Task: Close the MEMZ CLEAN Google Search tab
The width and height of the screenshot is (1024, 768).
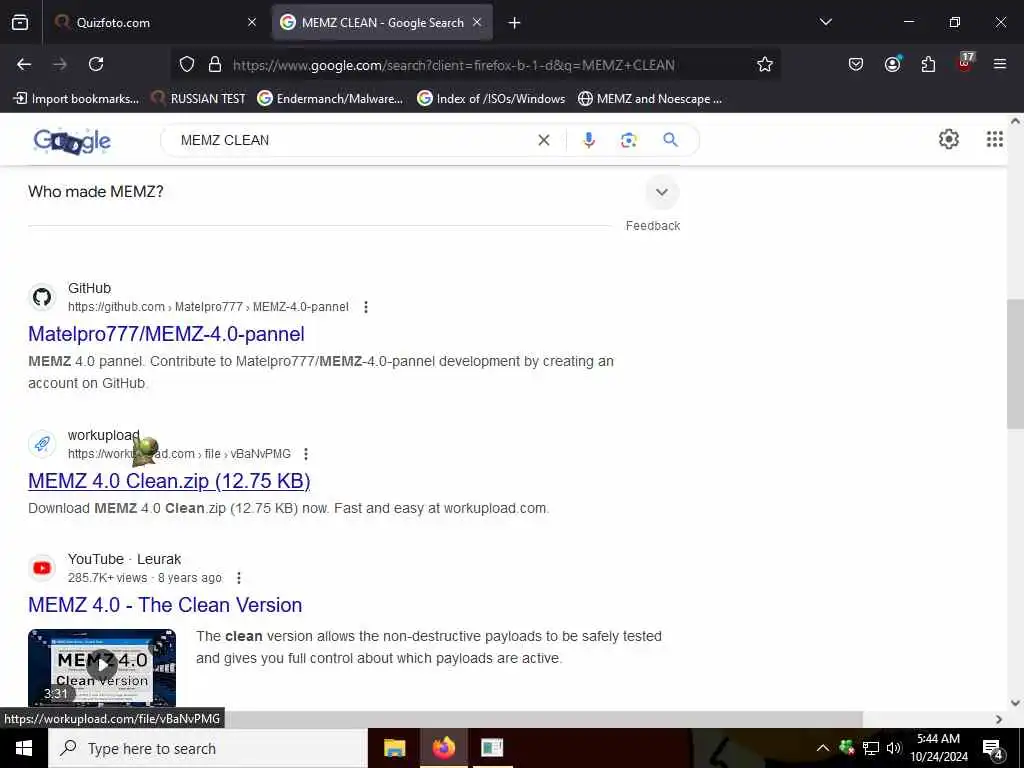Action: [x=477, y=22]
